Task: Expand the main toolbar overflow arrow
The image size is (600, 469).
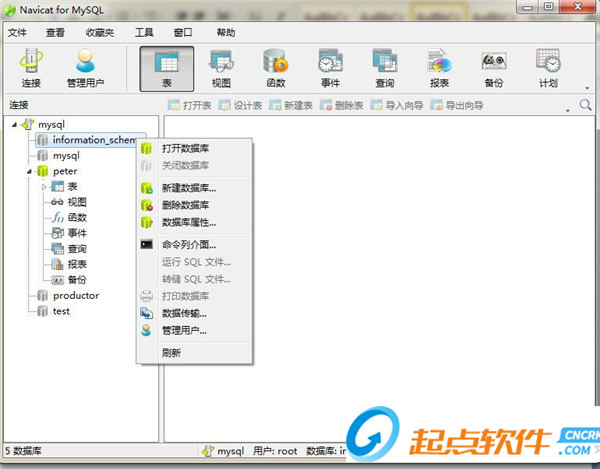Action: tap(587, 88)
